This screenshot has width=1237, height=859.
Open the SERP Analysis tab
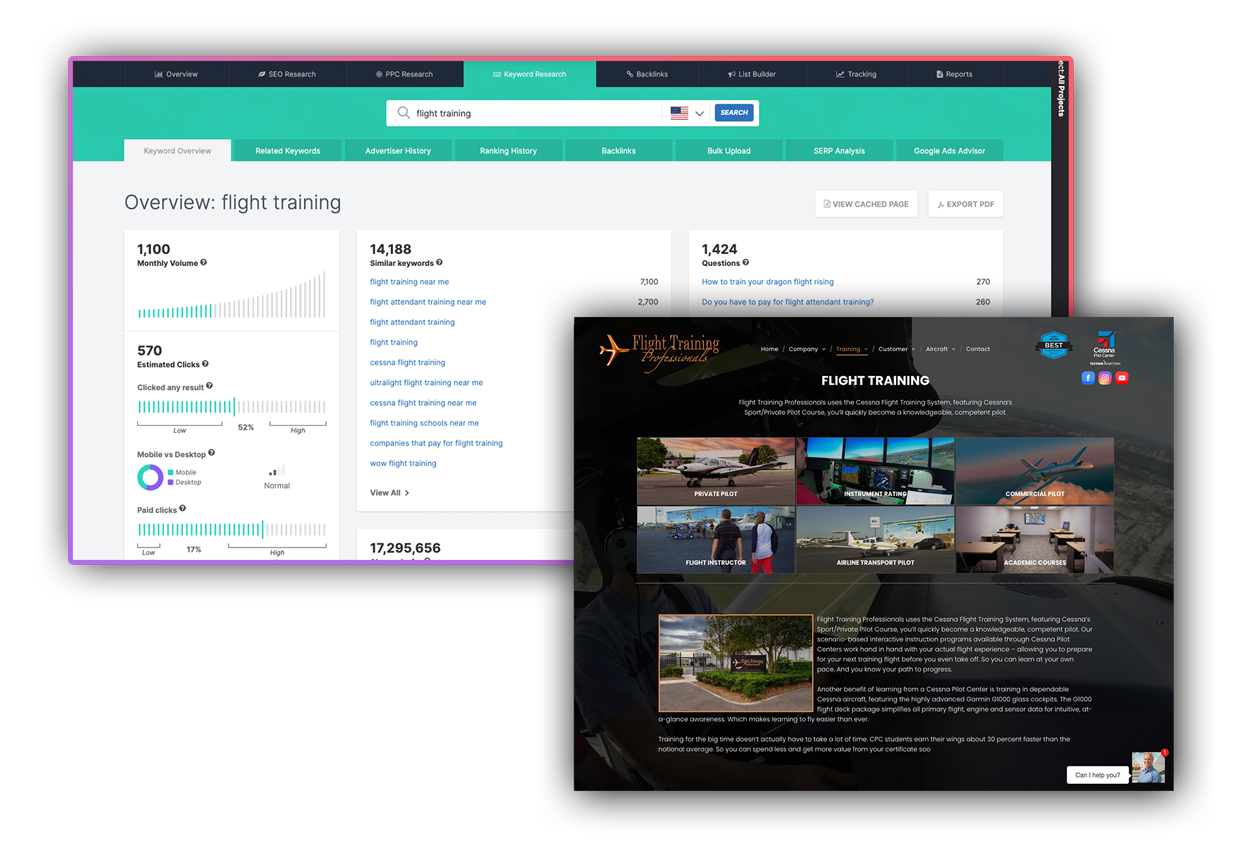(x=839, y=150)
